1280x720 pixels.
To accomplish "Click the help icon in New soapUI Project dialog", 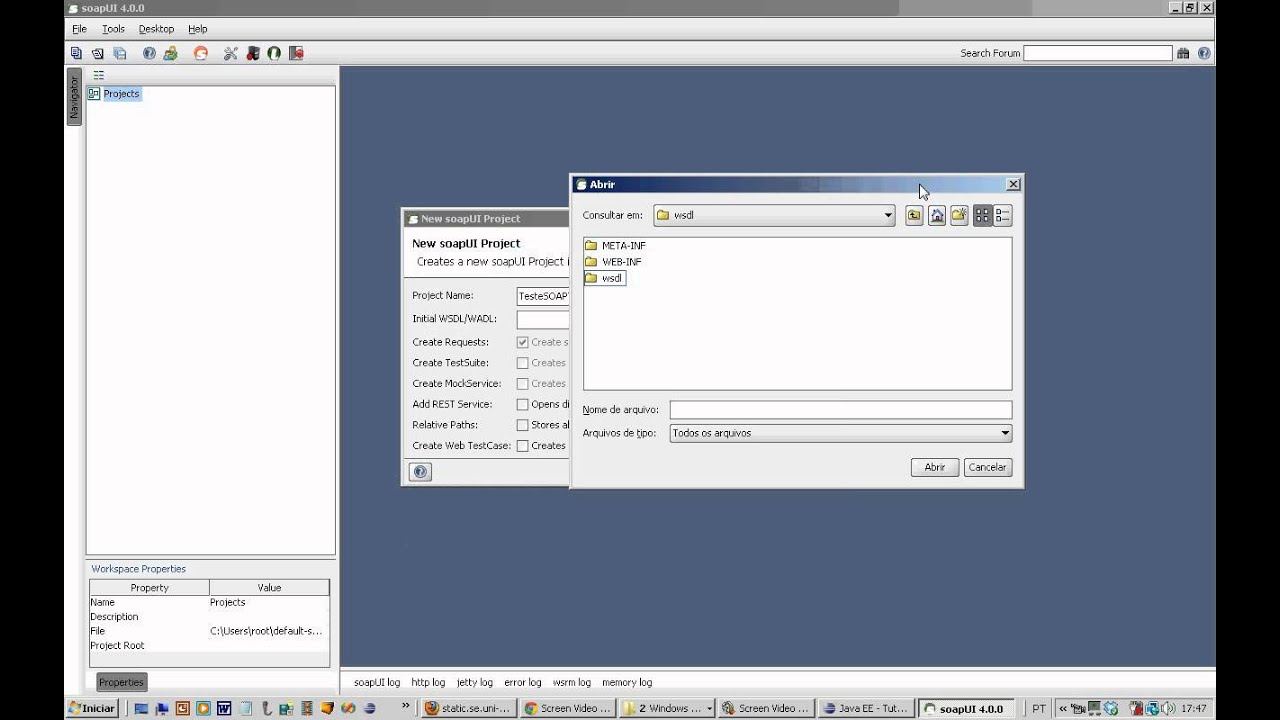I will [x=420, y=472].
